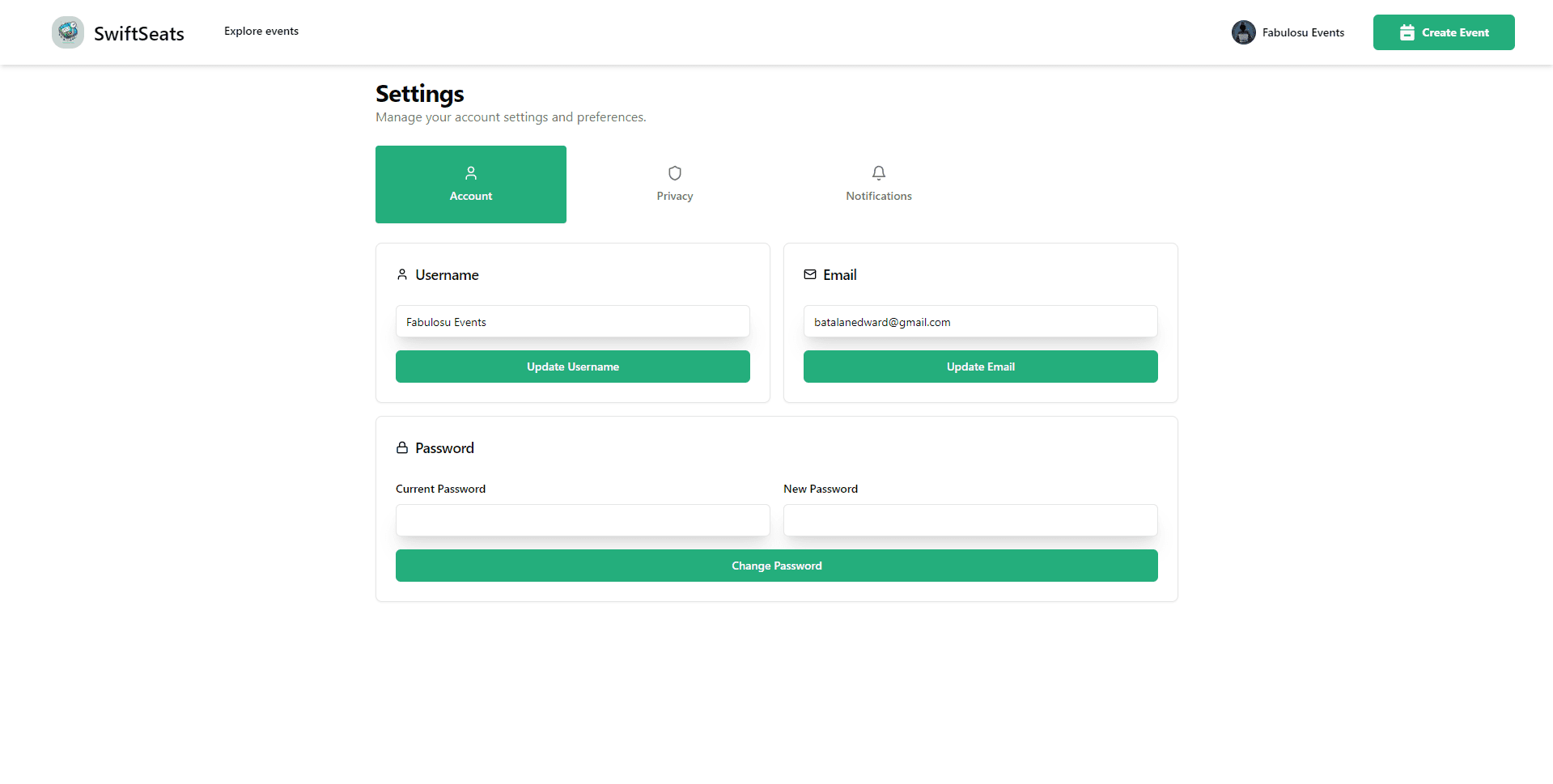Click the calendar icon inside Create Event button
The image size is (1553, 784).
(1406, 32)
